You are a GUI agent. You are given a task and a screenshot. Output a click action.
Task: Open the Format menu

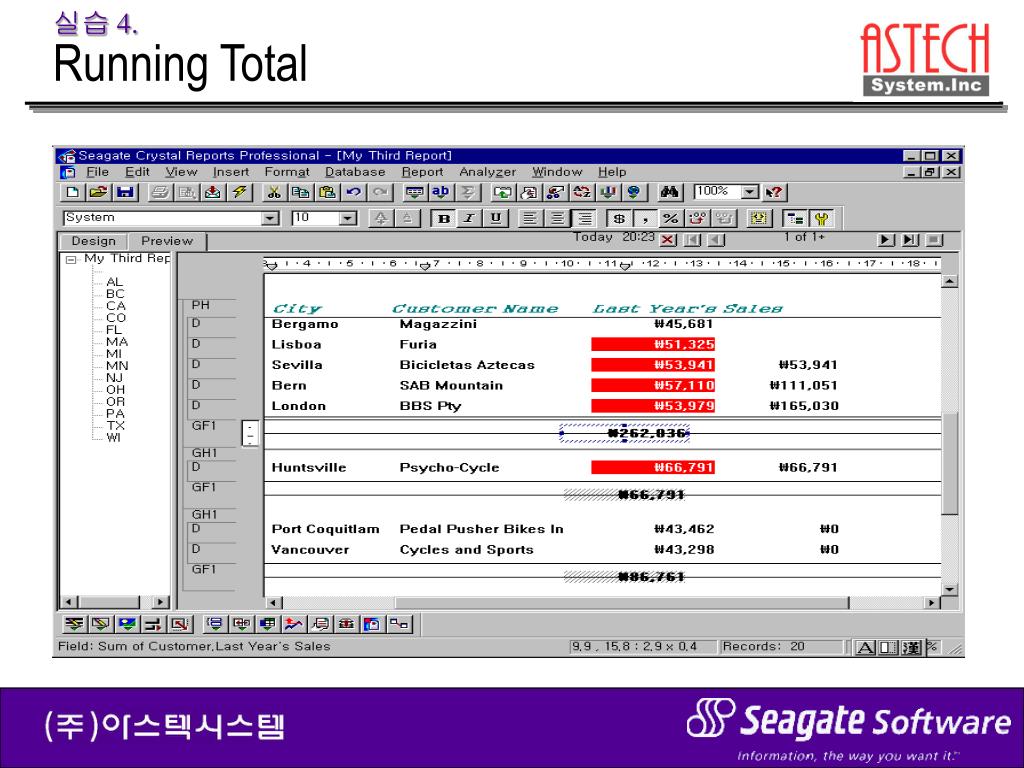point(286,172)
